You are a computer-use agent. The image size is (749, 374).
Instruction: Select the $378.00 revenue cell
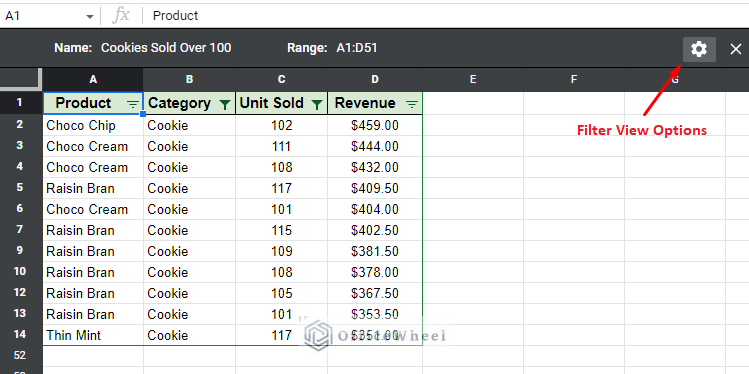[375, 272]
